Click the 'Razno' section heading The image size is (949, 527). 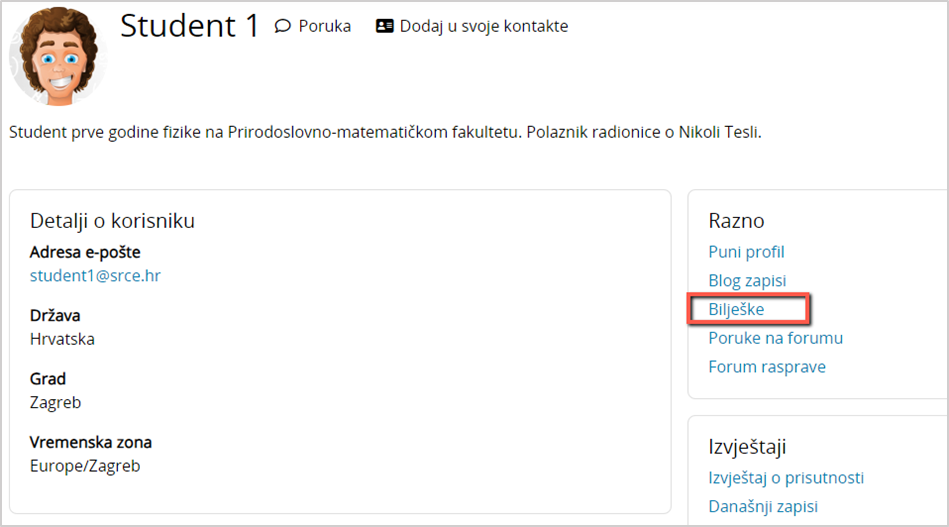point(736,221)
